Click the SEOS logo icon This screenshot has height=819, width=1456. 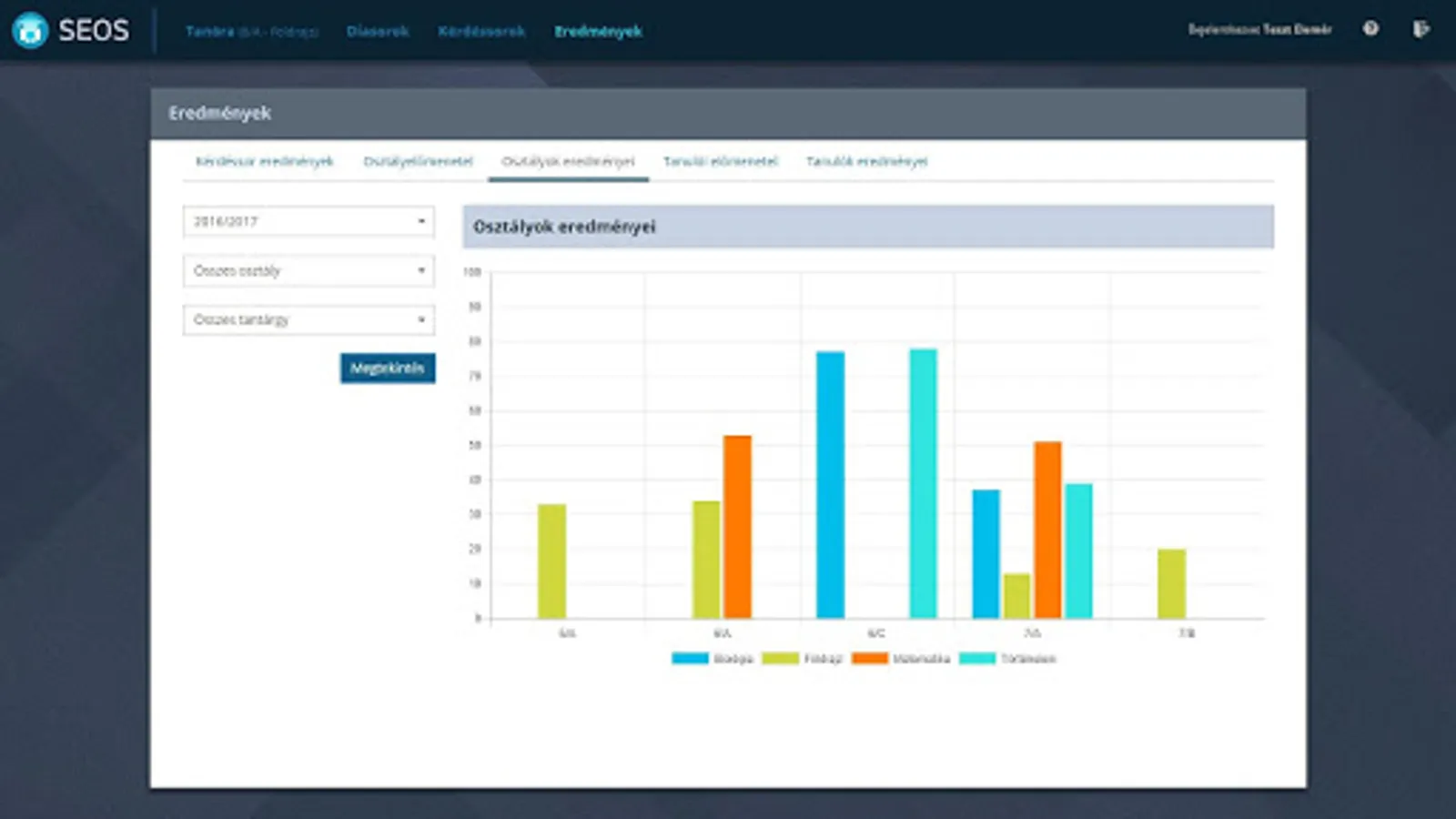[30, 31]
